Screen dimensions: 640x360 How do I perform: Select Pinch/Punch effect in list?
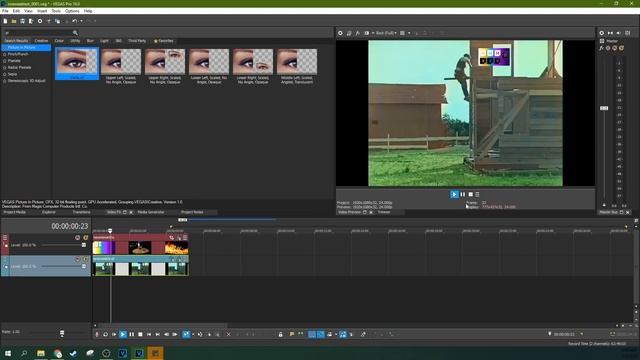18,54
